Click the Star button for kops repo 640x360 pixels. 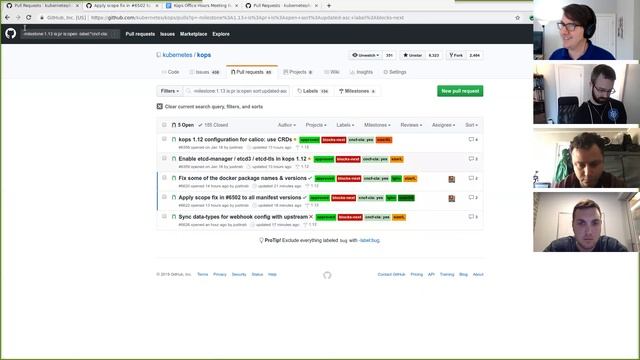(x=413, y=55)
